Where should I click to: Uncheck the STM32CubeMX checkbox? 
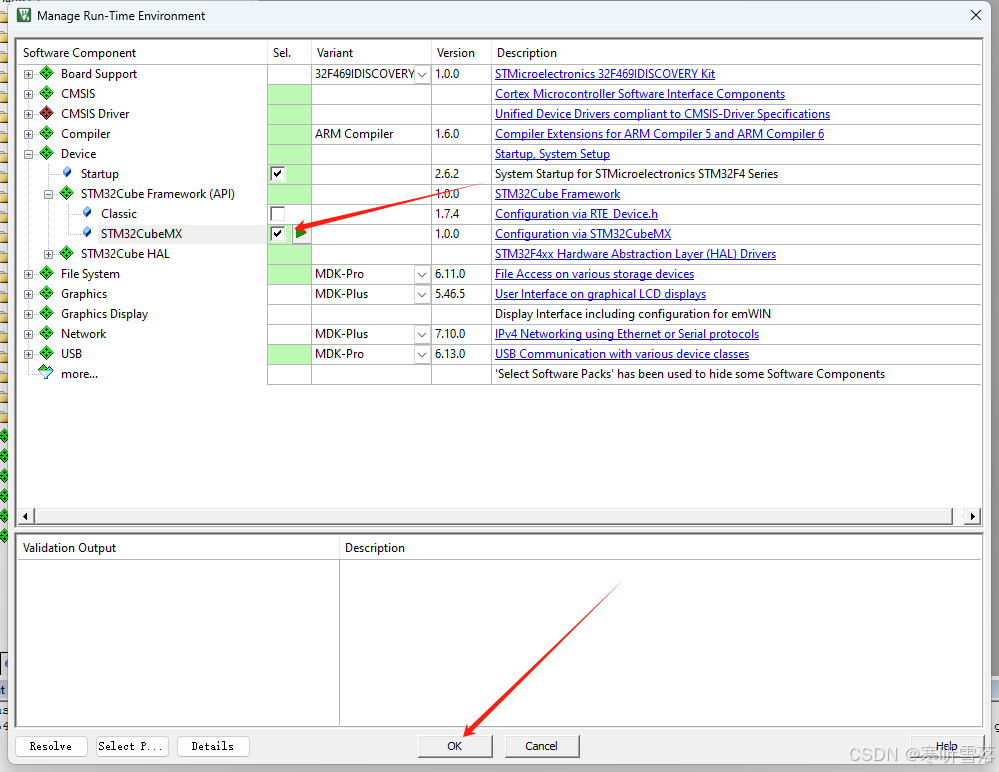click(277, 234)
